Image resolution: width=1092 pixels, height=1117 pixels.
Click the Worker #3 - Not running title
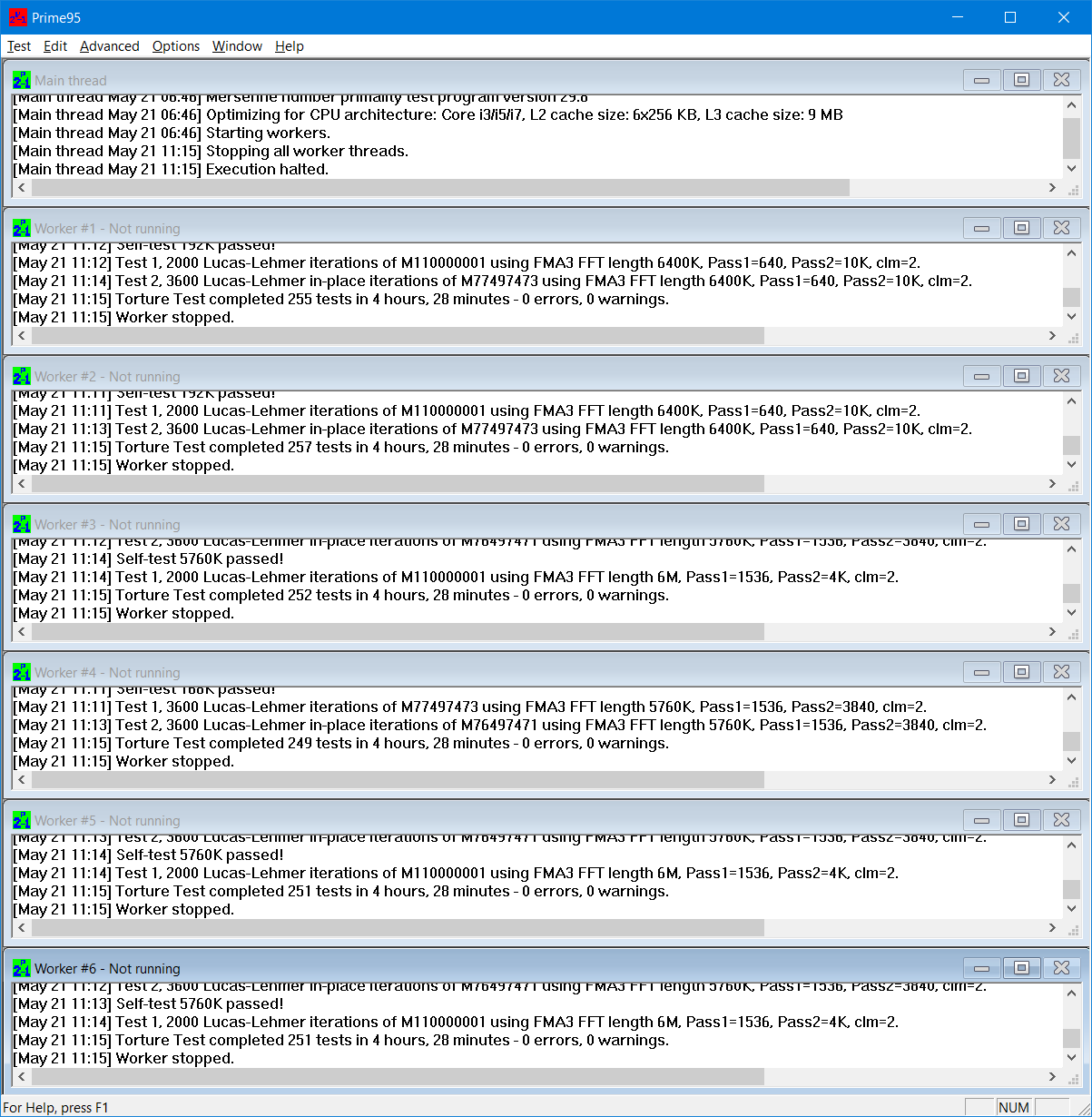(x=107, y=525)
